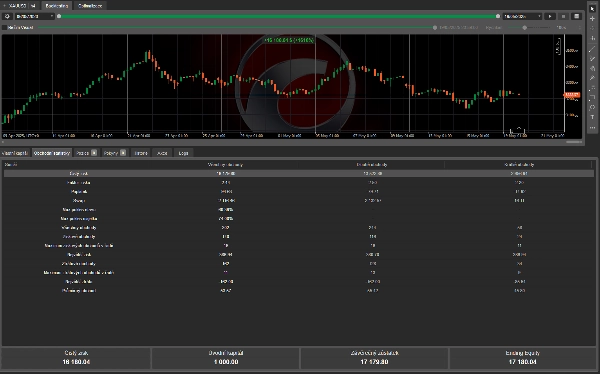Click the end handle of green backtest range
600x374 pixels.
click(x=497, y=16)
